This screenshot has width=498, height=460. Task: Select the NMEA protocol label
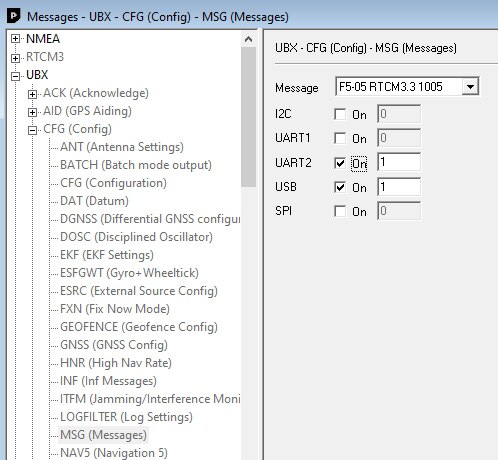click(x=43, y=39)
